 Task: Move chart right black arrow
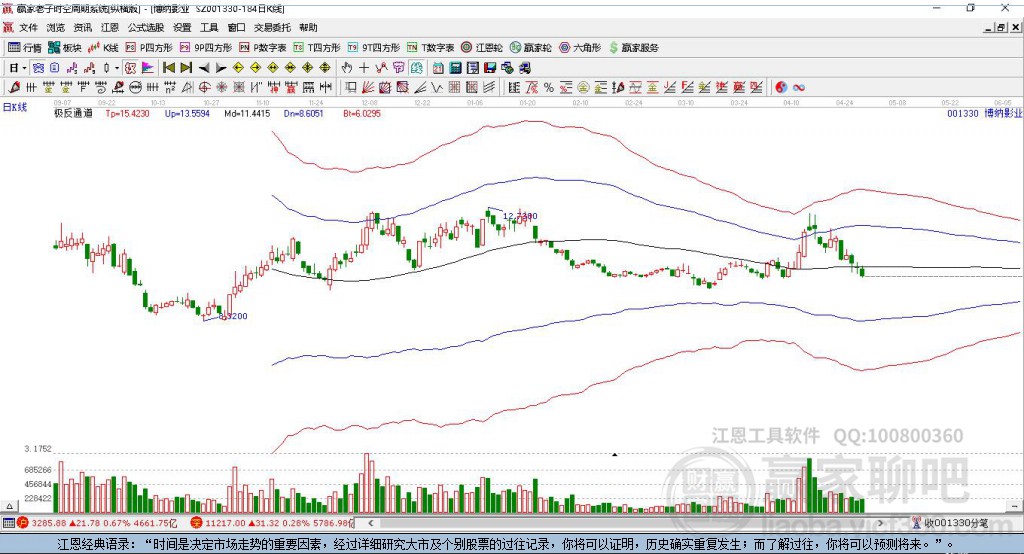pos(221,68)
